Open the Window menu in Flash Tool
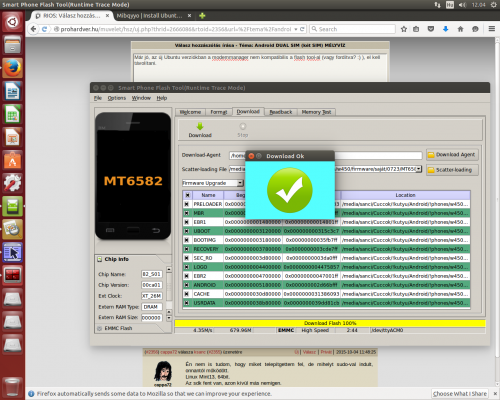Viewport: 500px width, 400px height. [x=141, y=98]
